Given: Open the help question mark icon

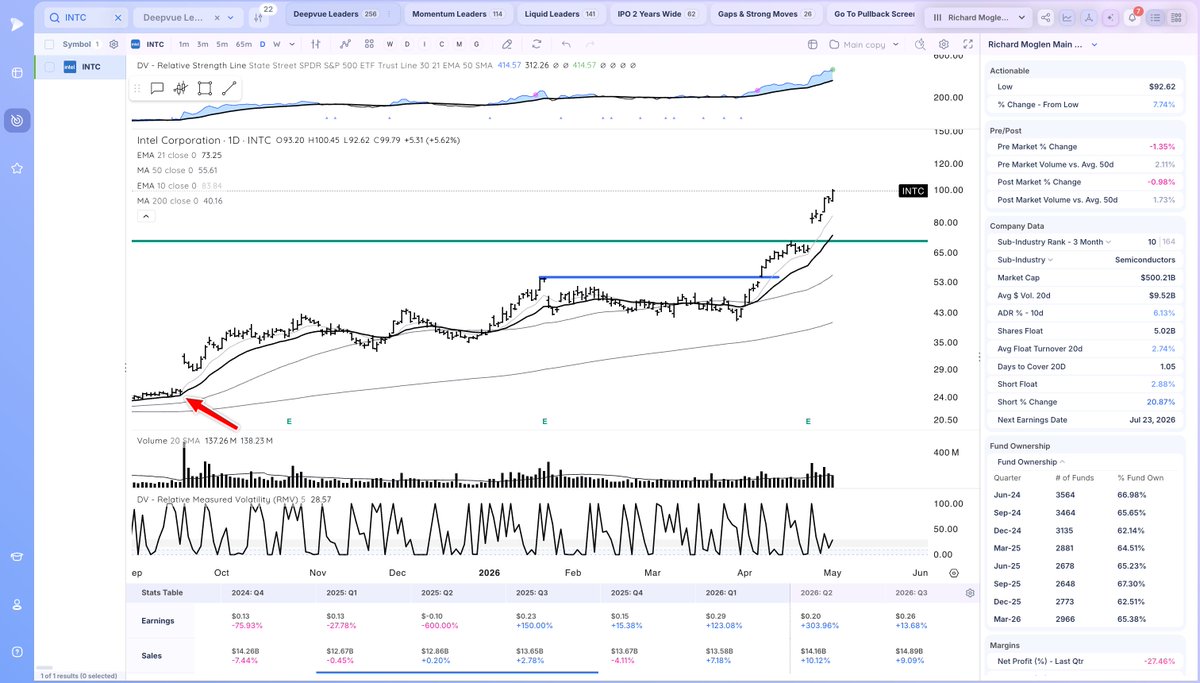Looking at the screenshot, I should click(17, 653).
